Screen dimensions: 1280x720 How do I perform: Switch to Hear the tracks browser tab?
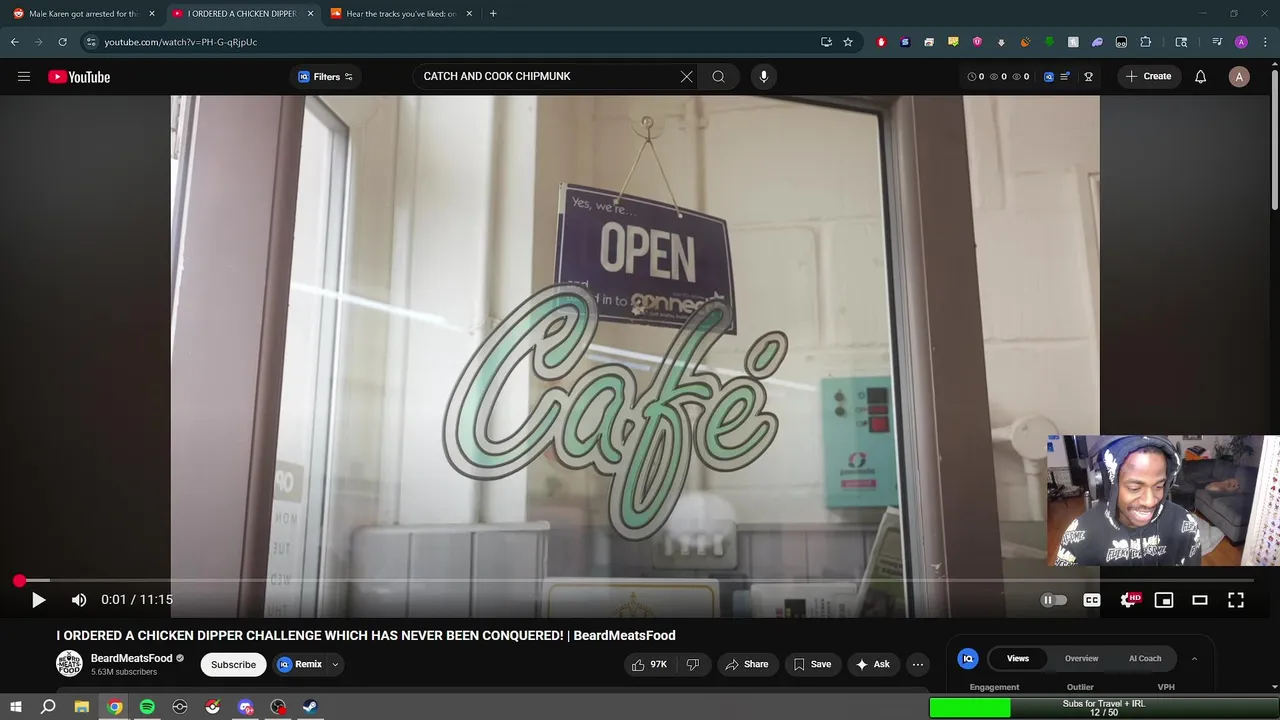tap(400, 14)
